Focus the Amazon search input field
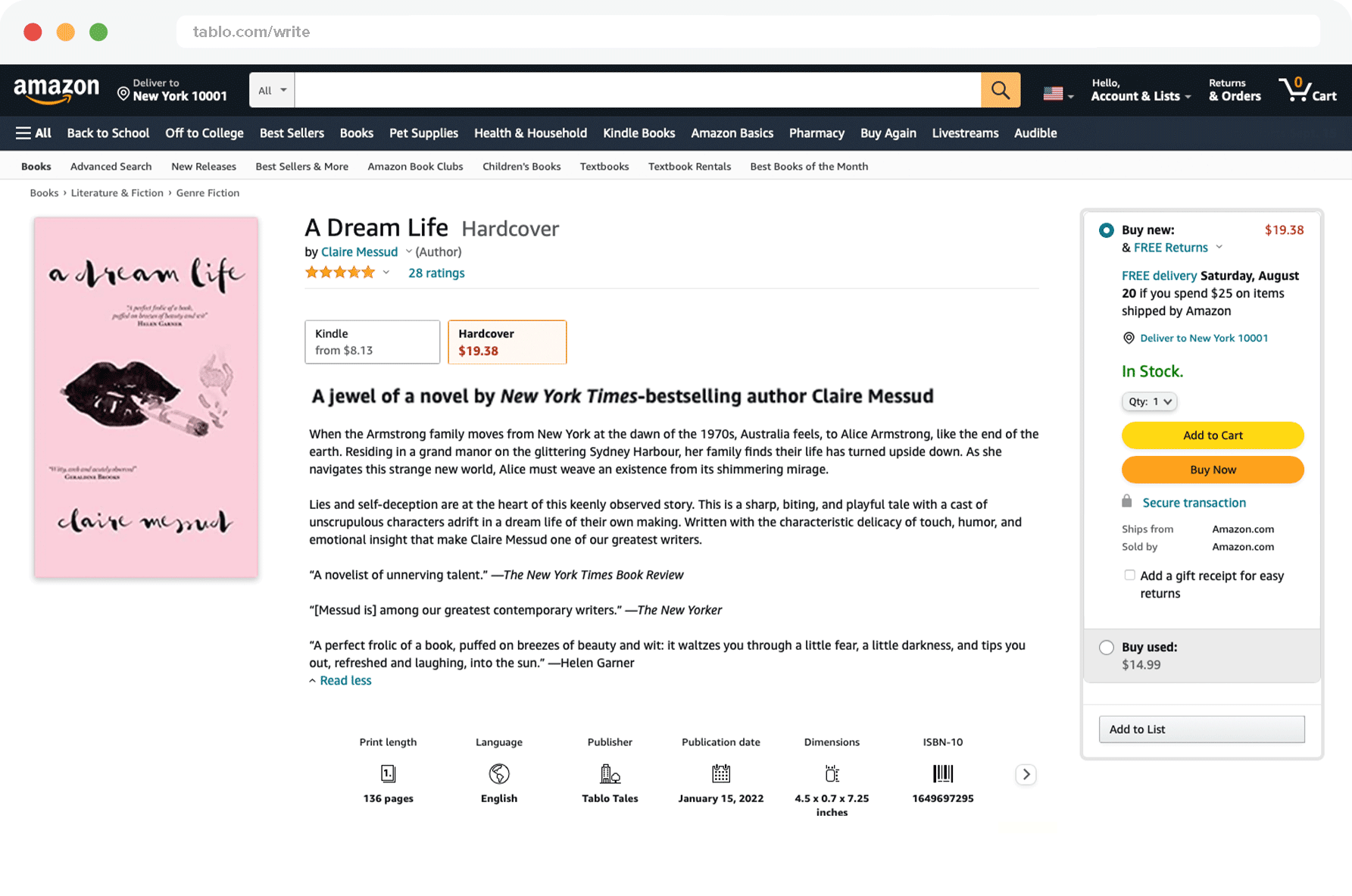Screen dimensions: 1352x896 coord(638,90)
